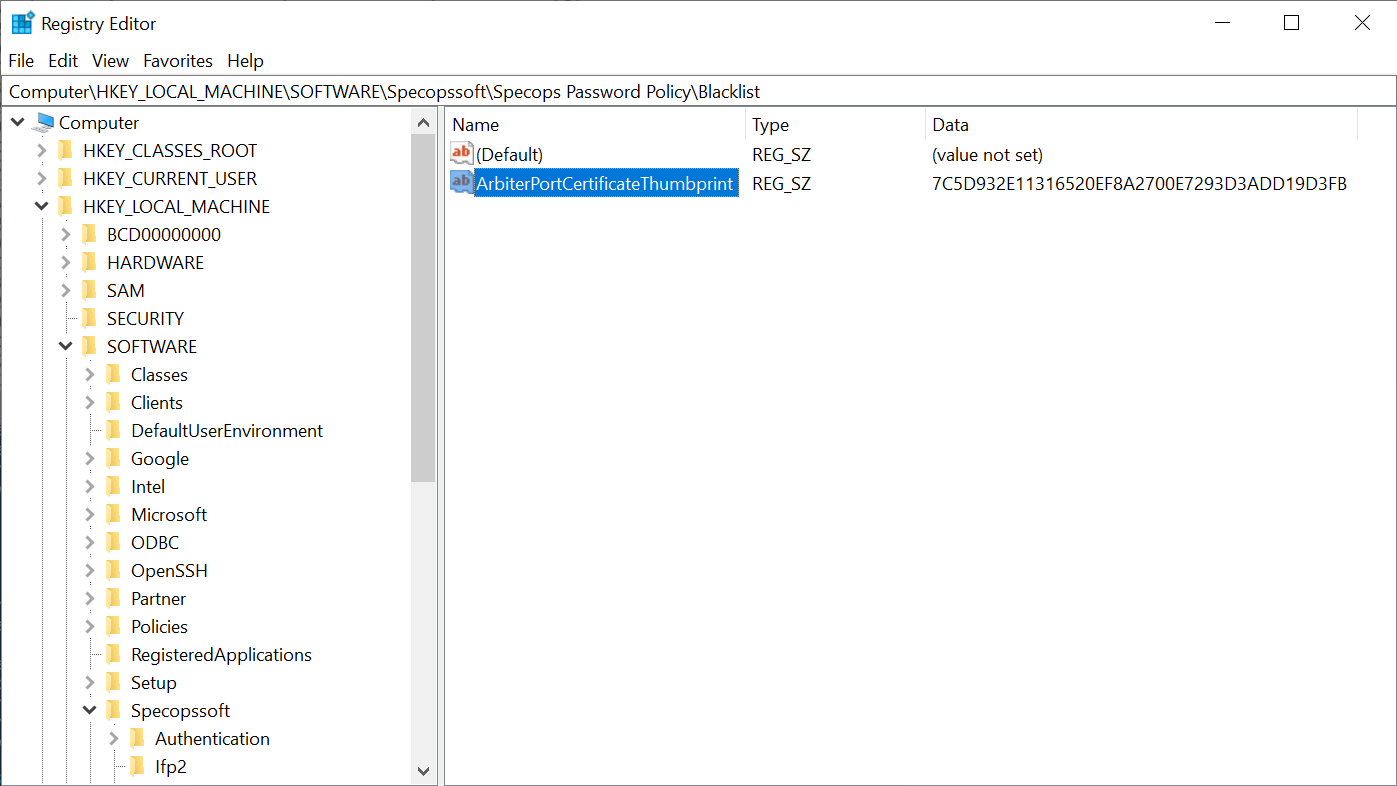This screenshot has width=1397, height=786.
Task: Expand the HKEY_CURRENT_USER hive
Action: point(41,179)
